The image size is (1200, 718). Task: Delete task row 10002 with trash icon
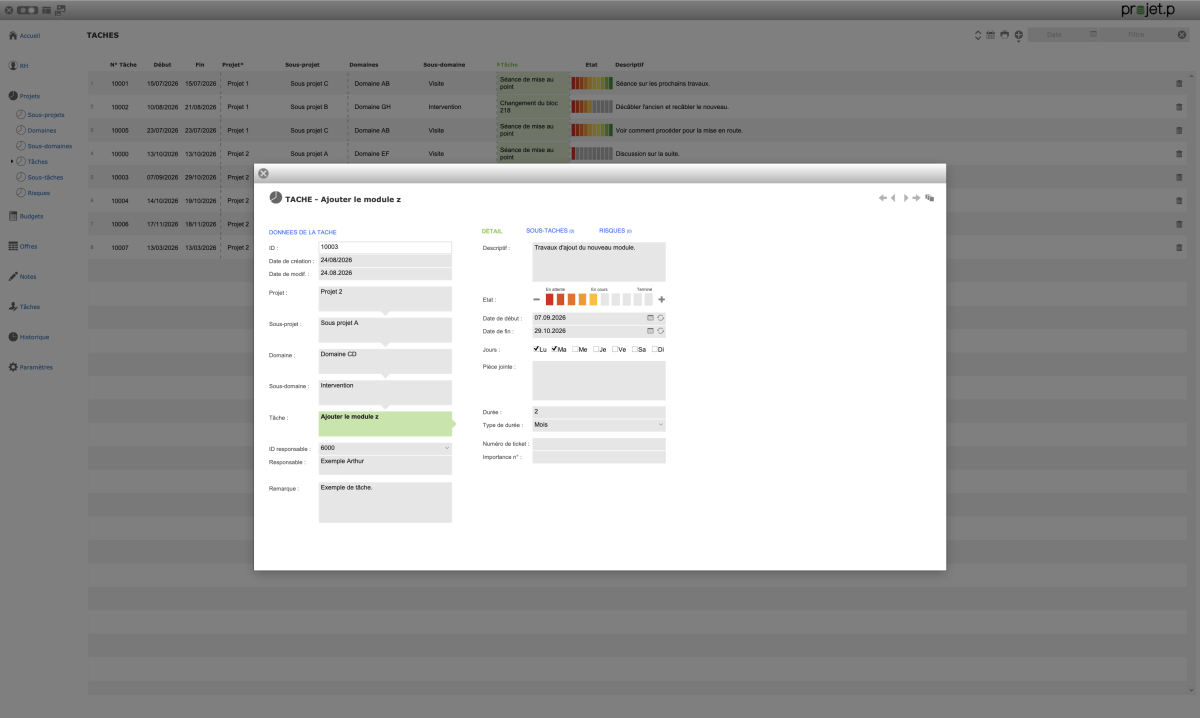(1179, 106)
